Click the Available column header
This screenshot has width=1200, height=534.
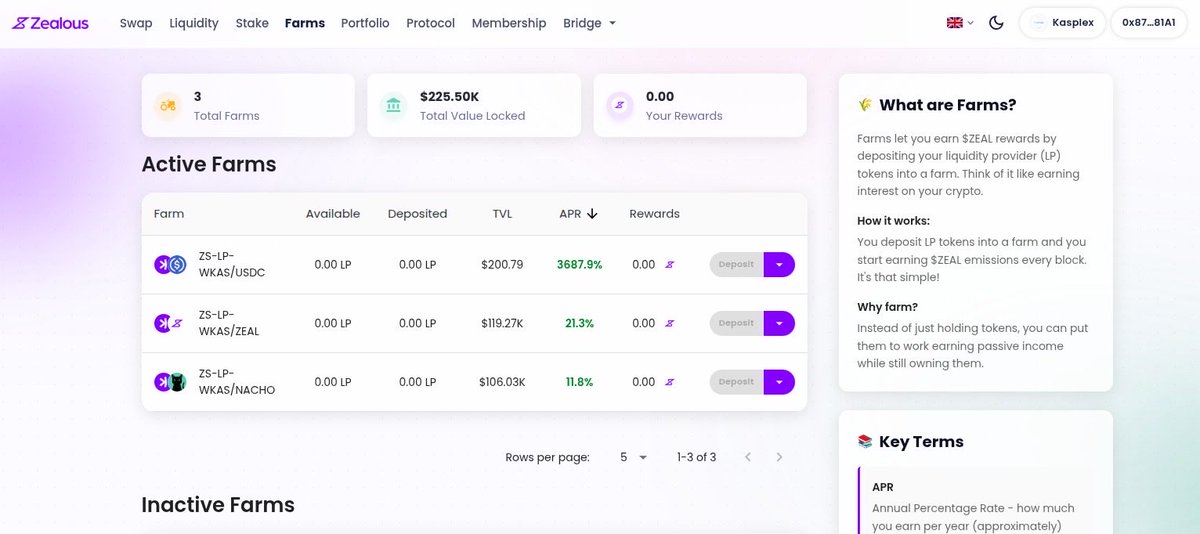tap(333, 213)
